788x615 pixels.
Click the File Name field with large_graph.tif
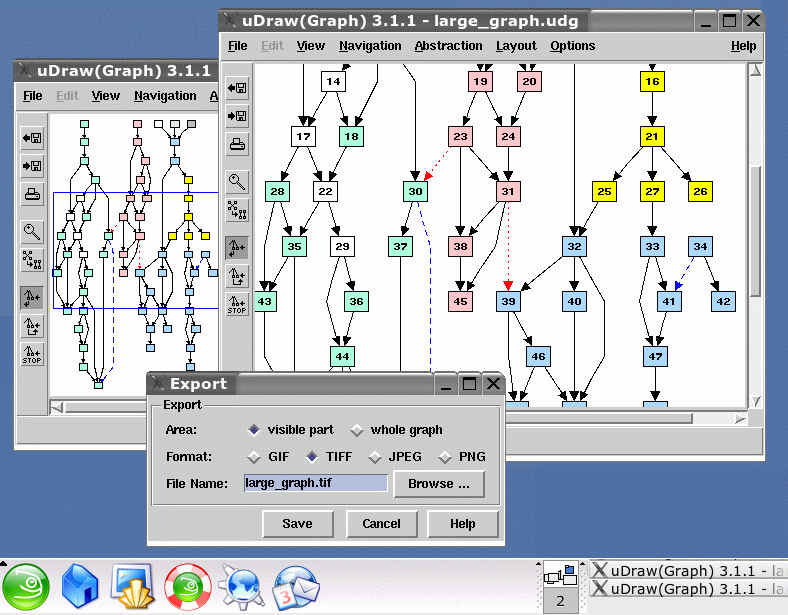click(x=316, y=483)
